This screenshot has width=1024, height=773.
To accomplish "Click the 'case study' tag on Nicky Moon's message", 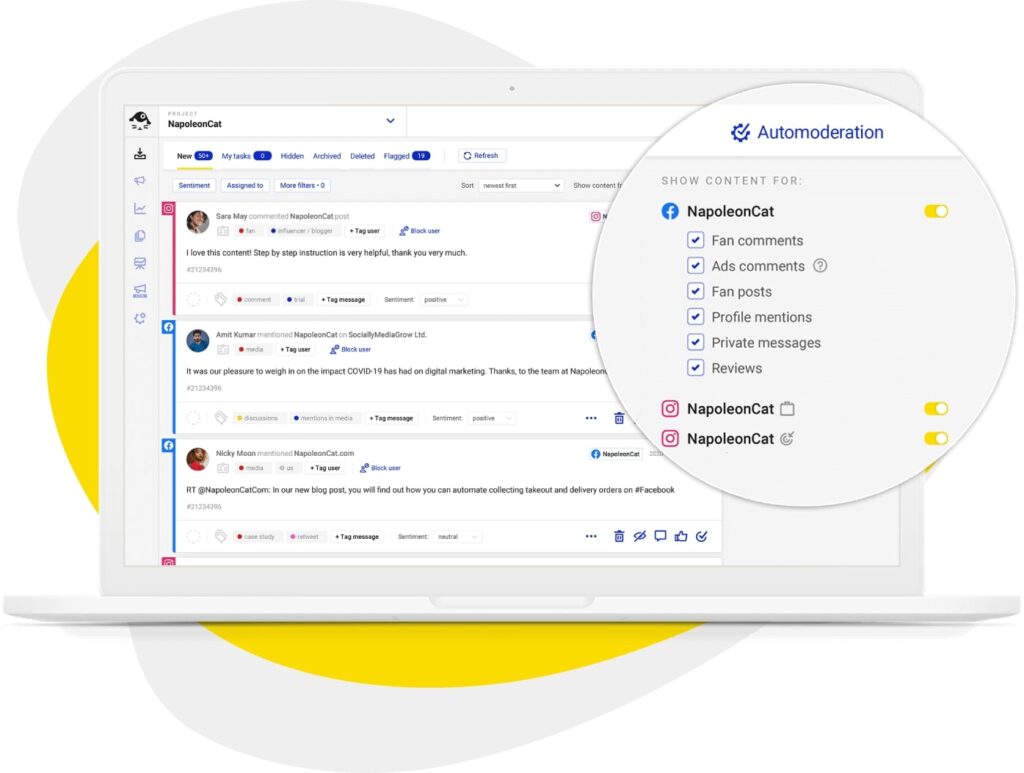I will [256, 537].
